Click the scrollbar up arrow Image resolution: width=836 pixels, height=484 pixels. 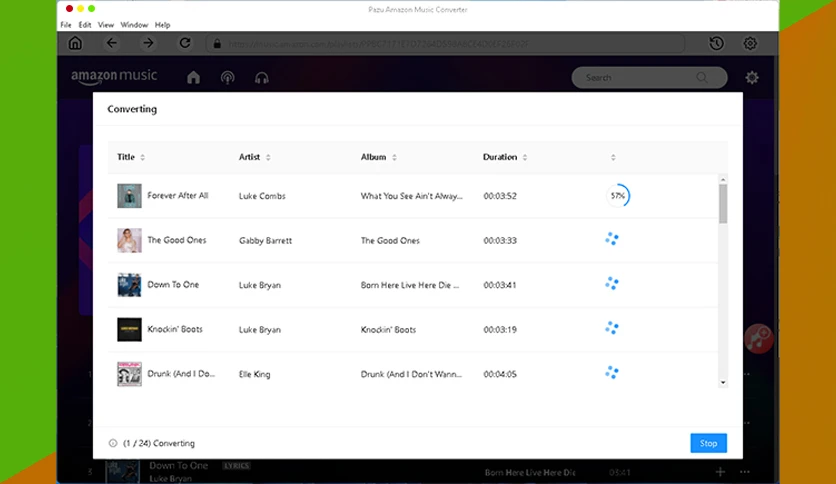click(723, 180)
